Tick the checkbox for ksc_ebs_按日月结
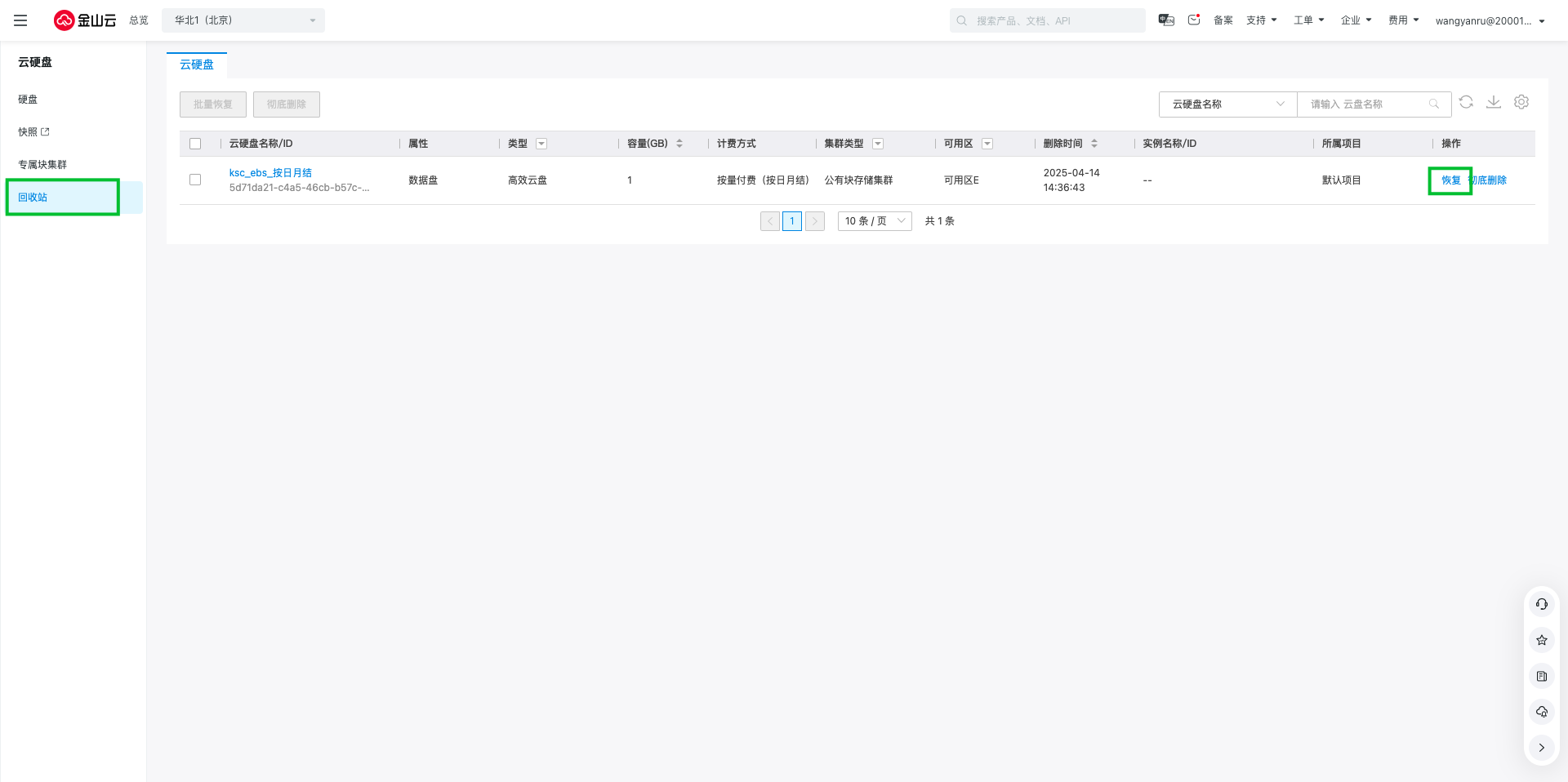Image resolution: width=1568 pixels, height=782 pixels. click(195, 180)
